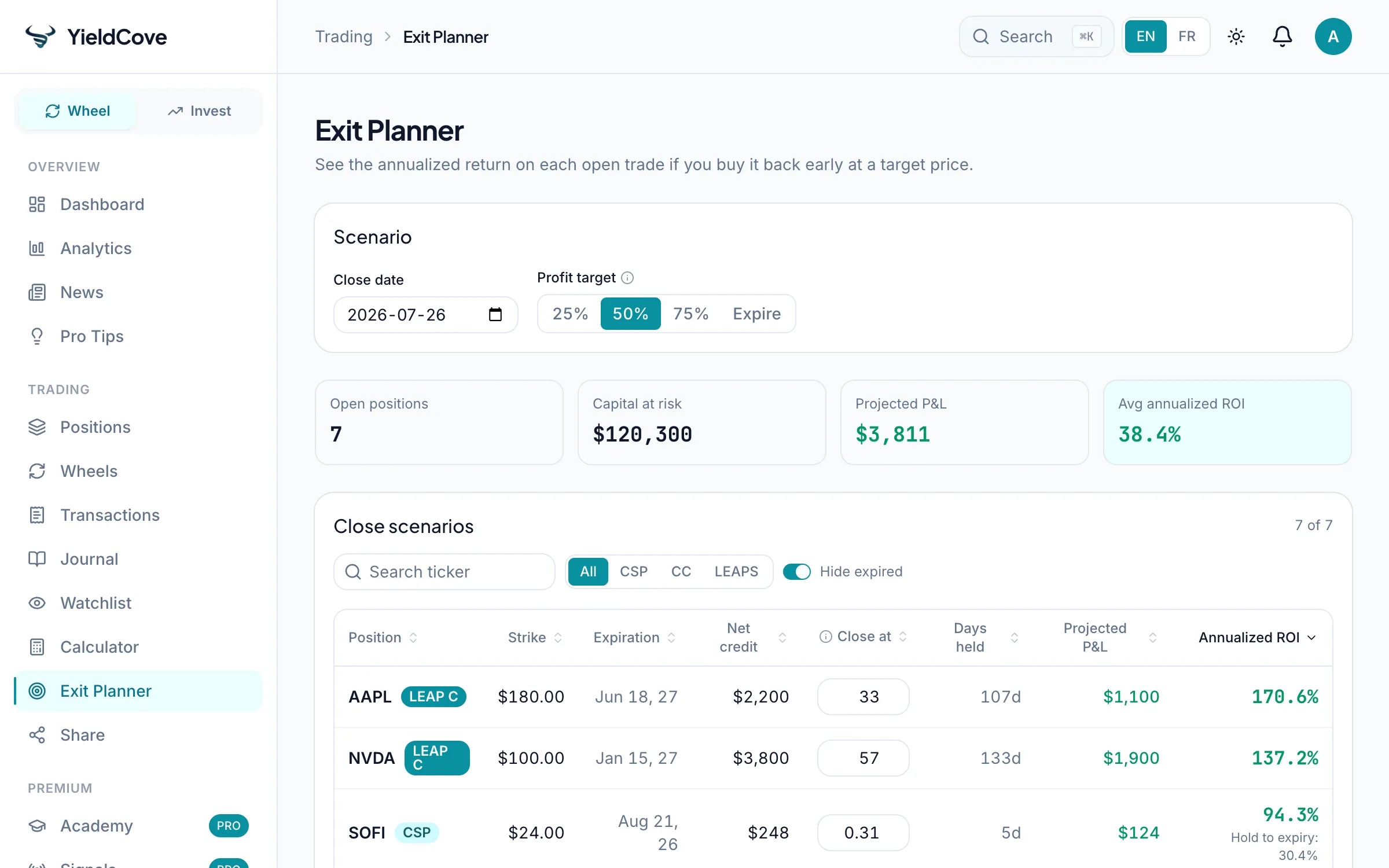Viewport: 1389px width, 868px height.
Task: Click SOFI ticker in table
Action: coord(367,833)
